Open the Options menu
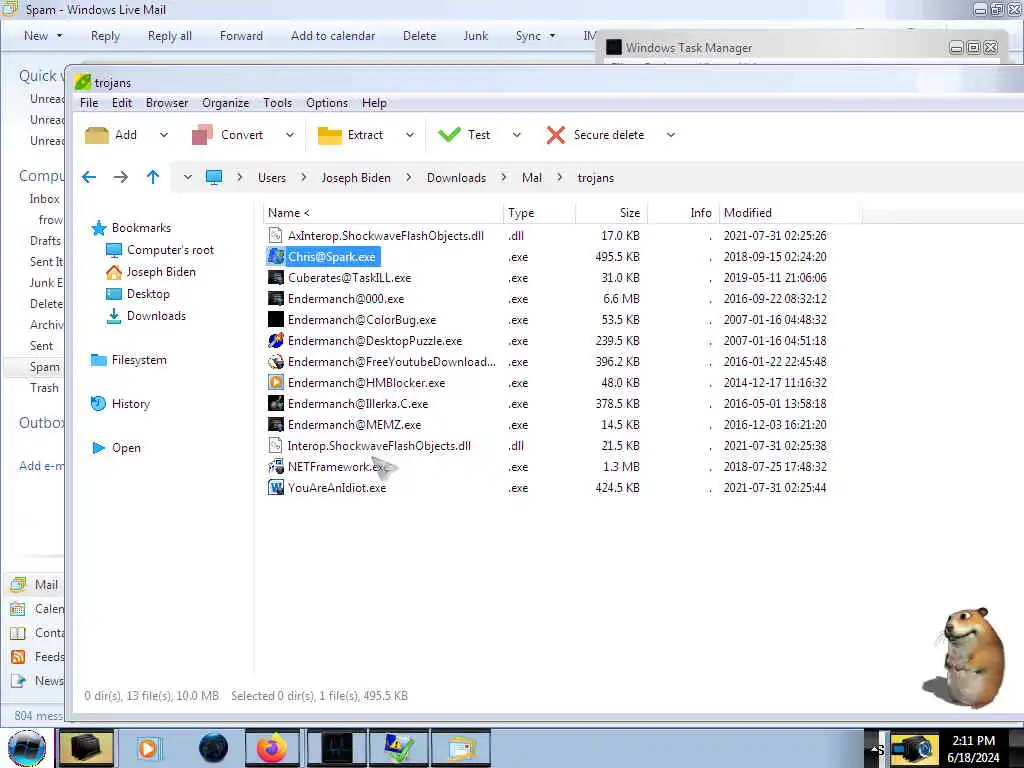 [x=327, y=103]
